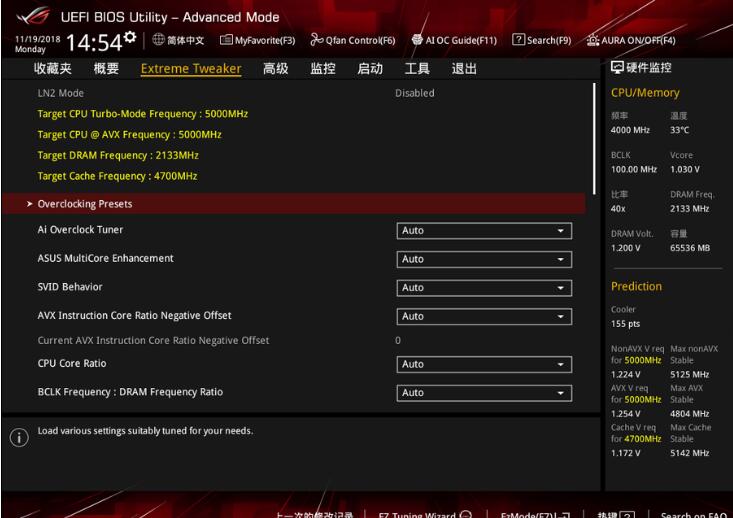733x518 pixels.
Task: Click SVID Behavior label
Action: 70,287
